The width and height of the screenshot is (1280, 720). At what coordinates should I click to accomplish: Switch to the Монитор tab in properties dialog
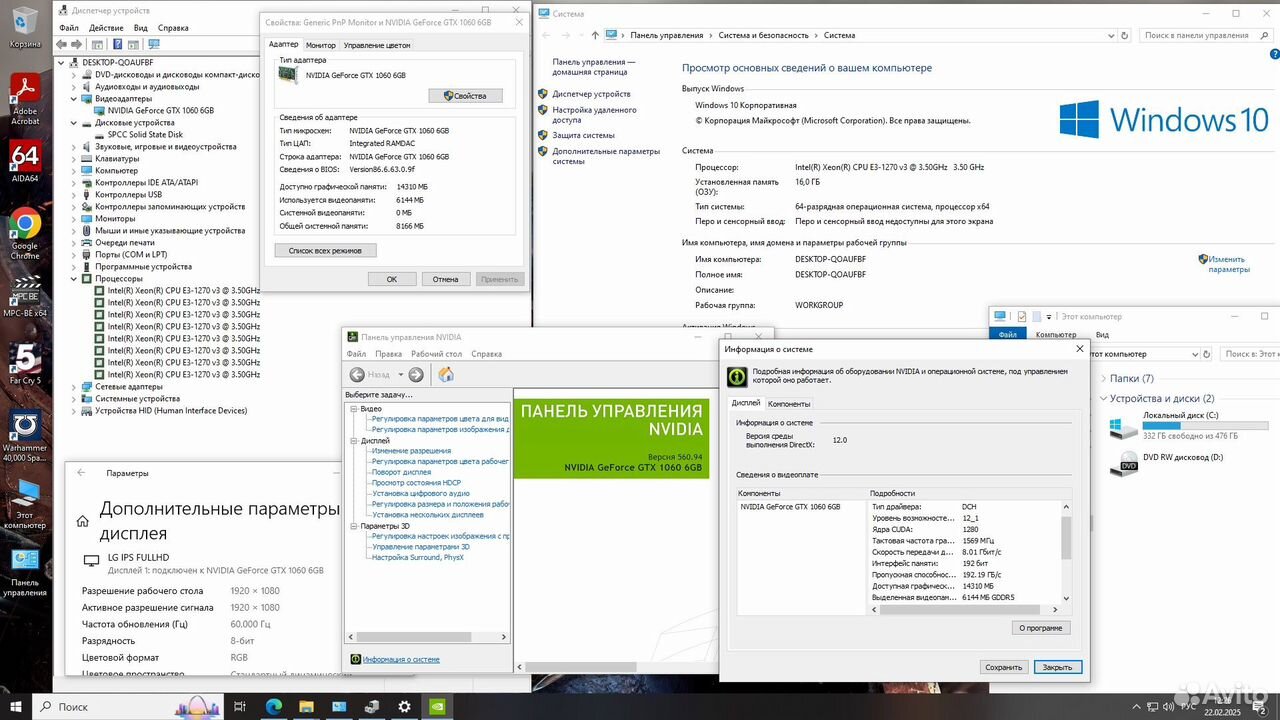pos(321,45)
